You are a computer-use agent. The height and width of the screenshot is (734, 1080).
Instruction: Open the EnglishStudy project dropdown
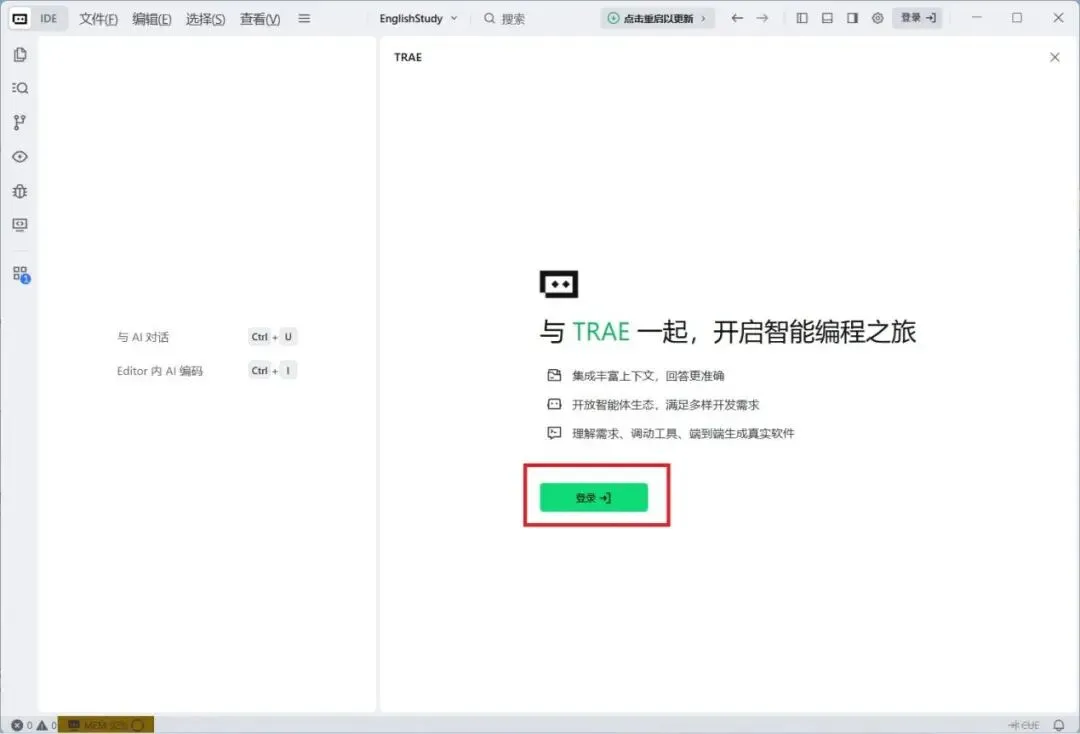[x=418, y=19]
